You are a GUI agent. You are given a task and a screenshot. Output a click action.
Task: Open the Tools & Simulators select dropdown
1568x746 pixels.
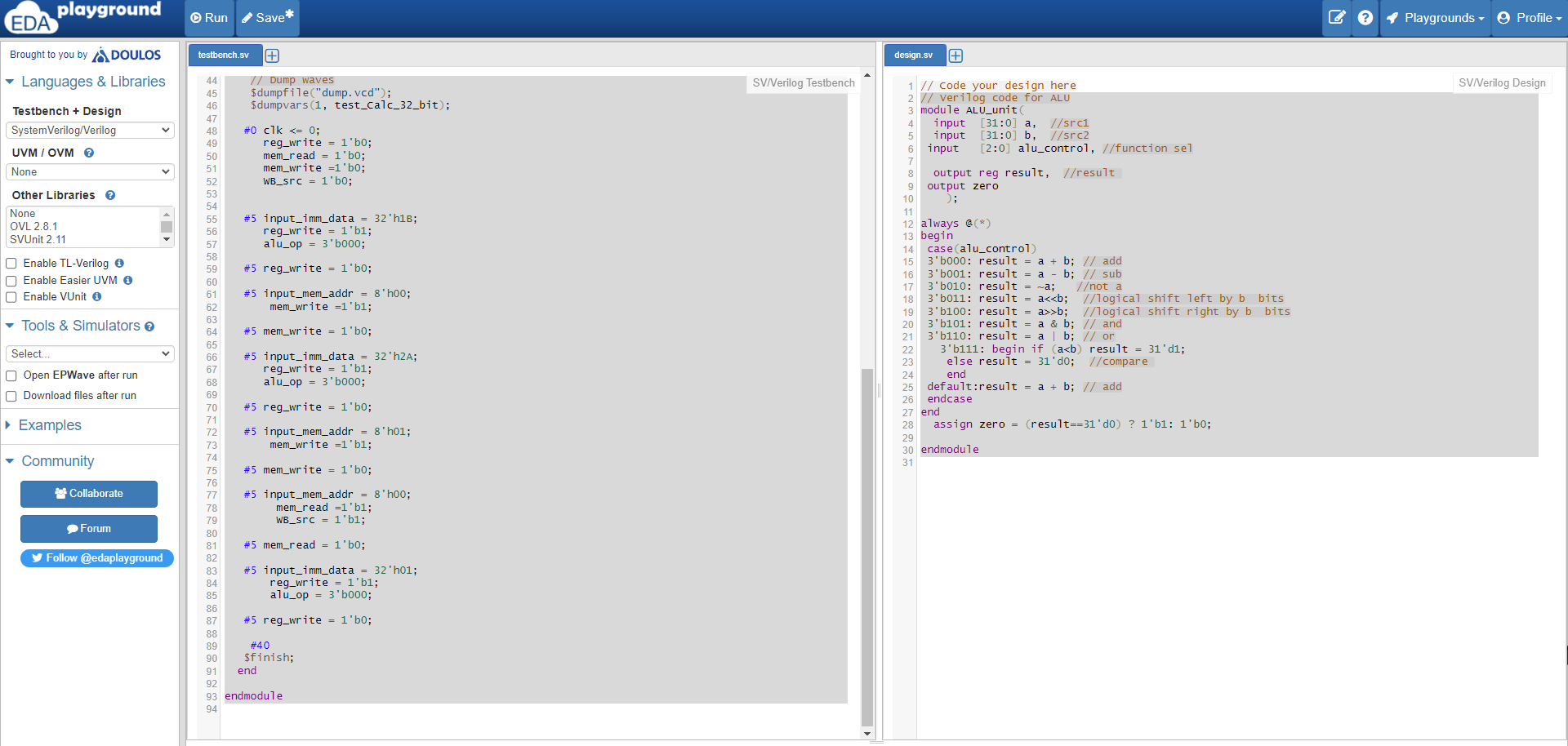tap(89, 353)
